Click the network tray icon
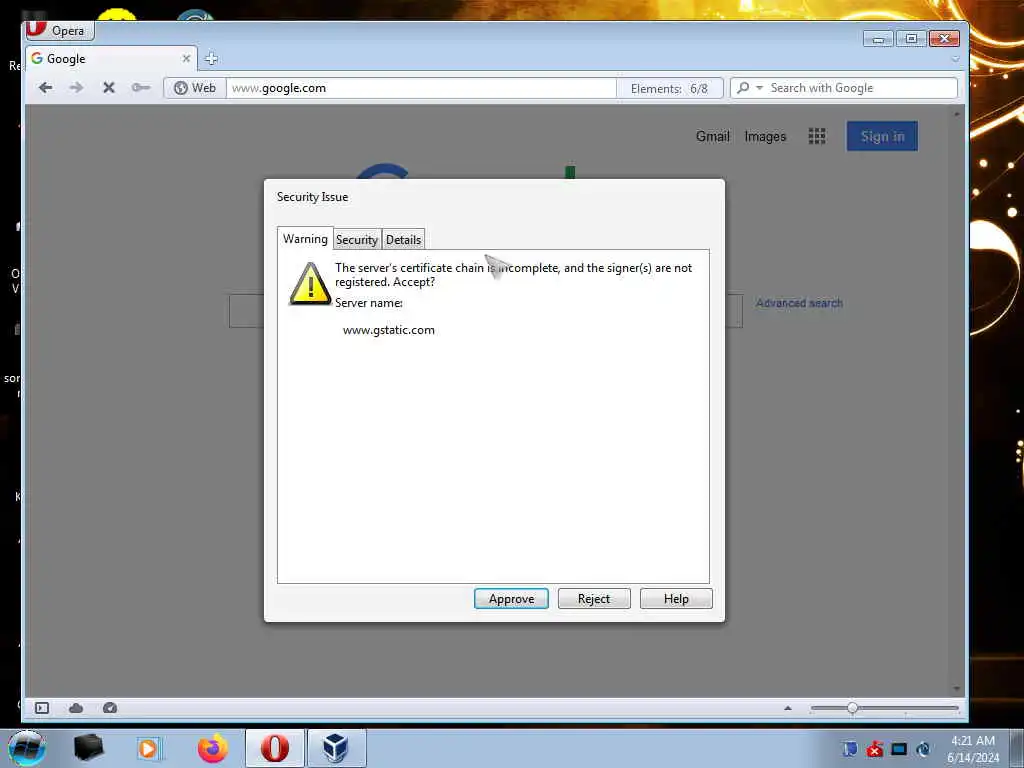Image resolution: width=1024 pixels, height=768 pixels. click(x=923, y=749)
